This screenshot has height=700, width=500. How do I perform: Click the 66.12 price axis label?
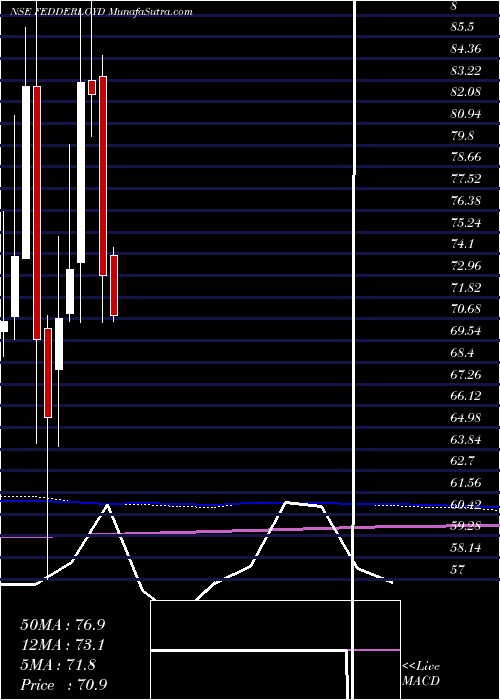click(466, 396)
